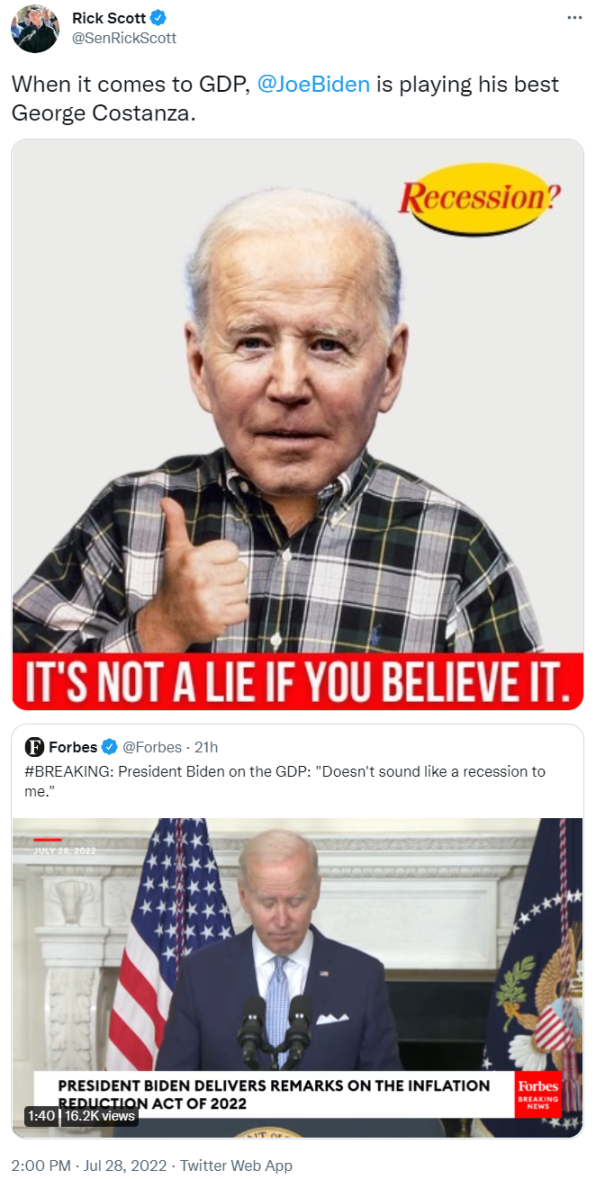Screen dimensions: 596x1179
Task: Click the yellow Recession? logo in meme
Action: click(479, 199)
